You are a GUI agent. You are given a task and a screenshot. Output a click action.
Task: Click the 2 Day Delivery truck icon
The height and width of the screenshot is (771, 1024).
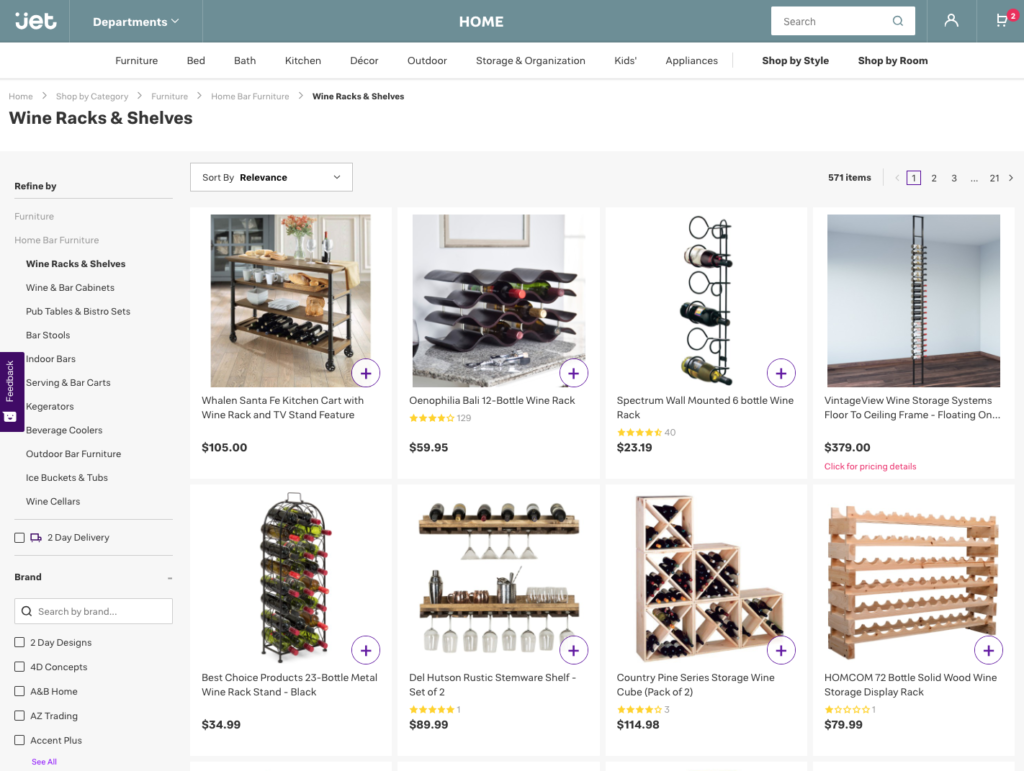point(36,537)
